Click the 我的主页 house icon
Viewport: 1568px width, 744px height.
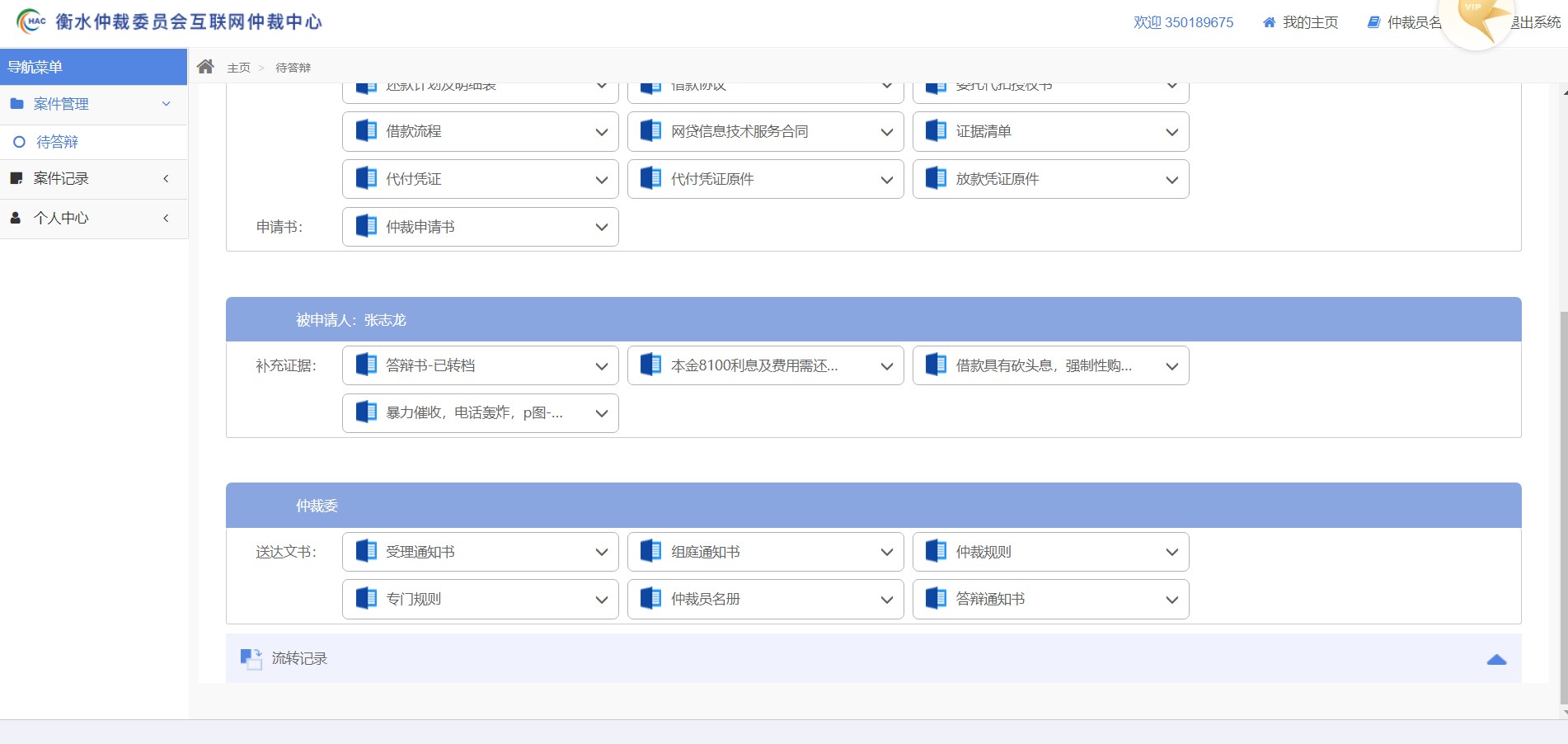coord(1270,22)
